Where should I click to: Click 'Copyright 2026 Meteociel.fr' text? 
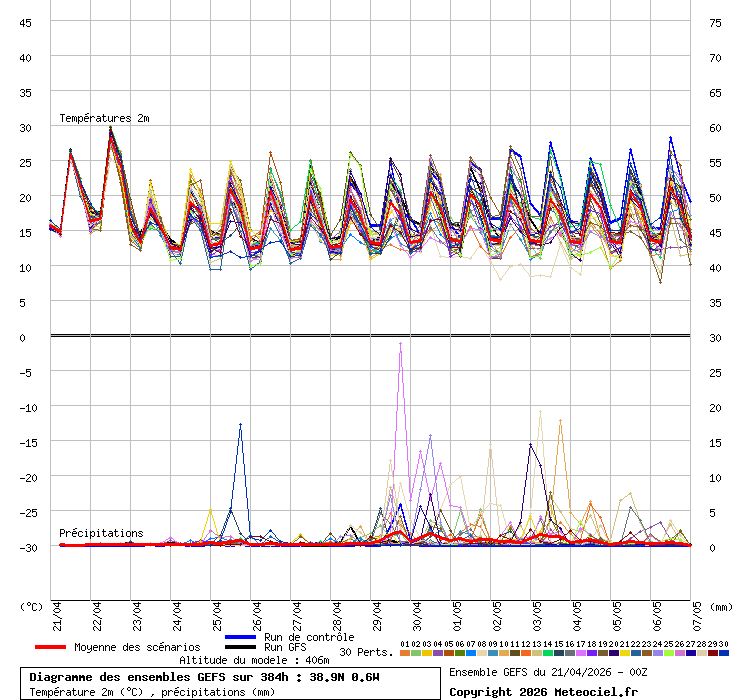click(x=543, y=691)
